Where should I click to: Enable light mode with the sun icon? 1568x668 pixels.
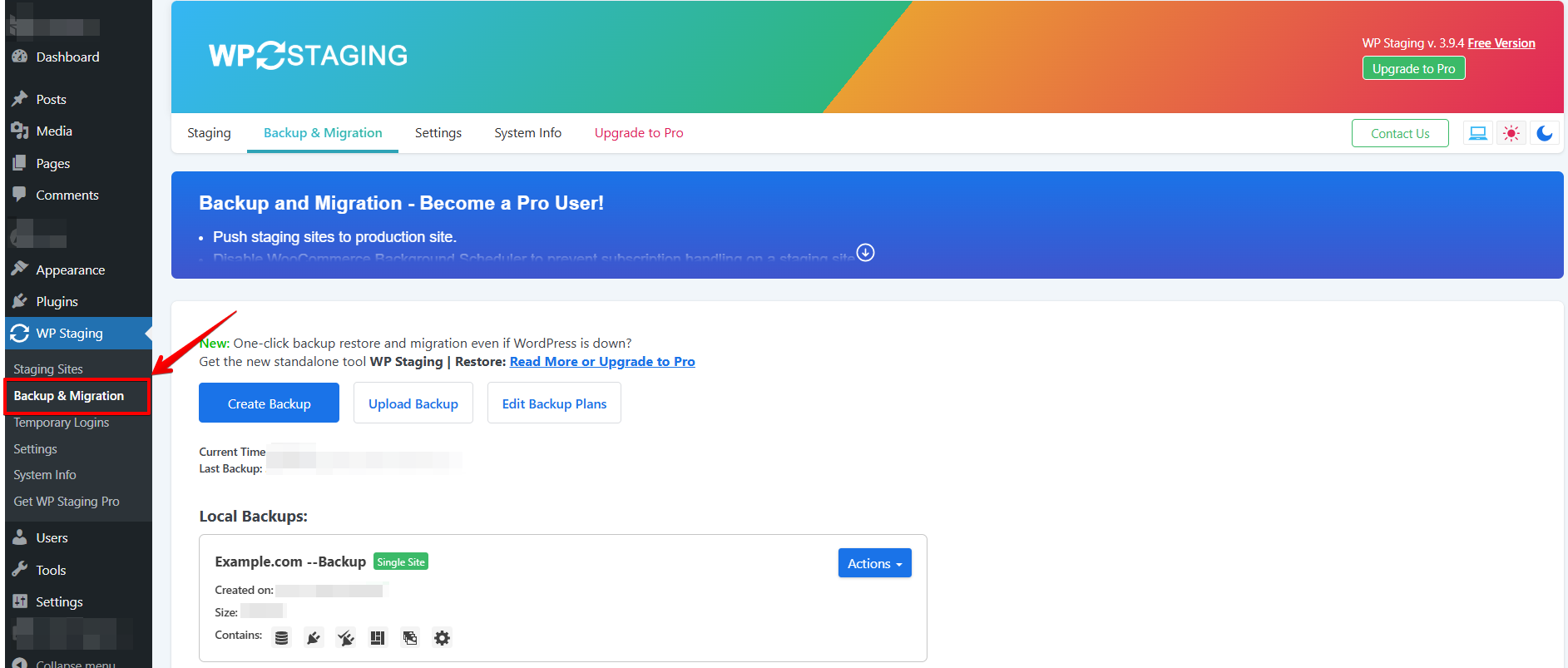point(1511,133)
